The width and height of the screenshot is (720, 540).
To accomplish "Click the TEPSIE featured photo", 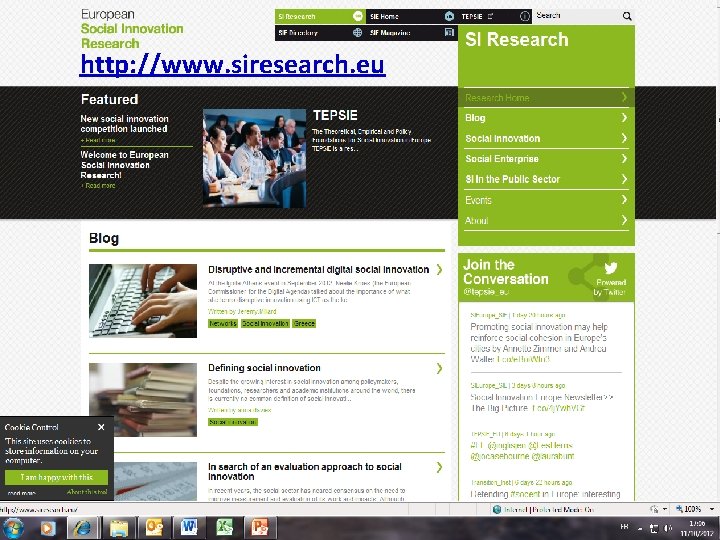I will [x=254, y=158].
